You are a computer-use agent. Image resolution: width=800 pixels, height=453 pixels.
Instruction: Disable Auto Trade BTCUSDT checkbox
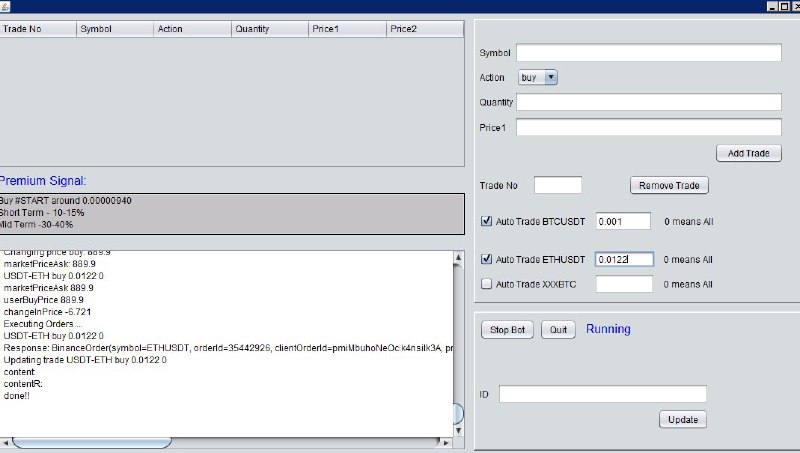tap(486, 221)
